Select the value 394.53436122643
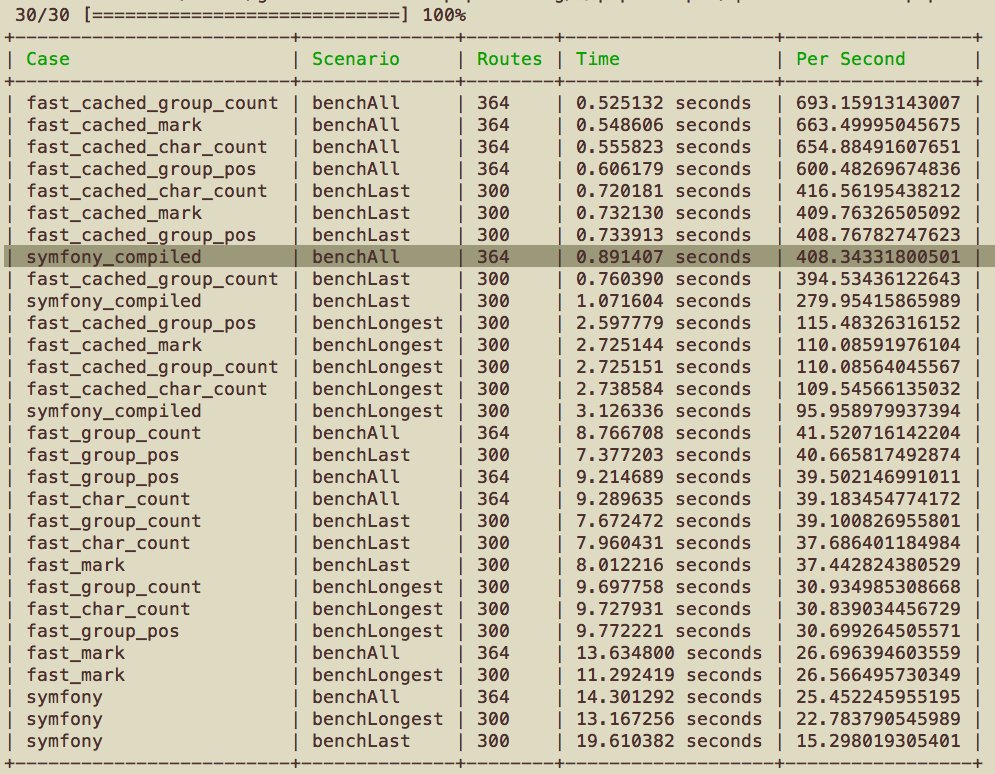The width and height of the screenshot is (995, 774). (878, 279)
